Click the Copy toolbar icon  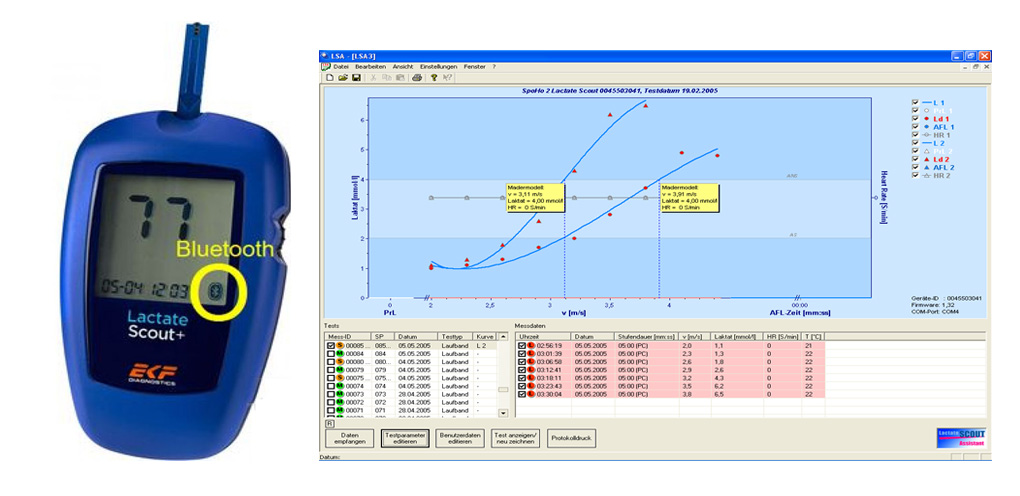(x=386, y=77)
